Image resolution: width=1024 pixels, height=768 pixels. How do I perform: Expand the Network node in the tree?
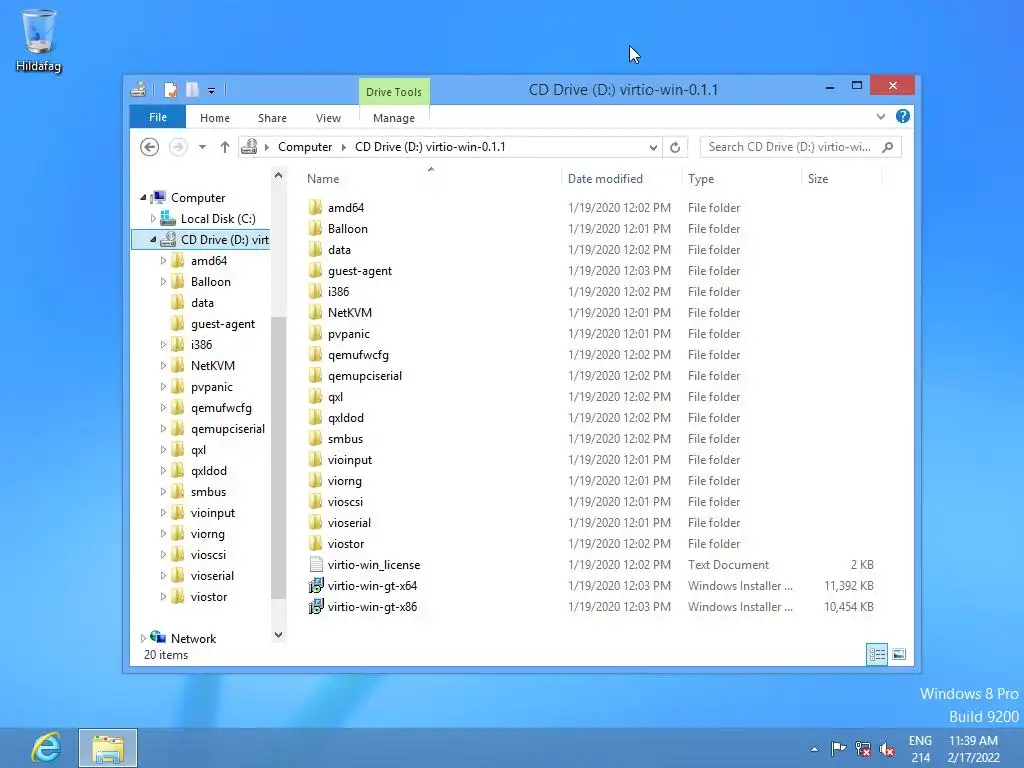(x=143, y=639)
